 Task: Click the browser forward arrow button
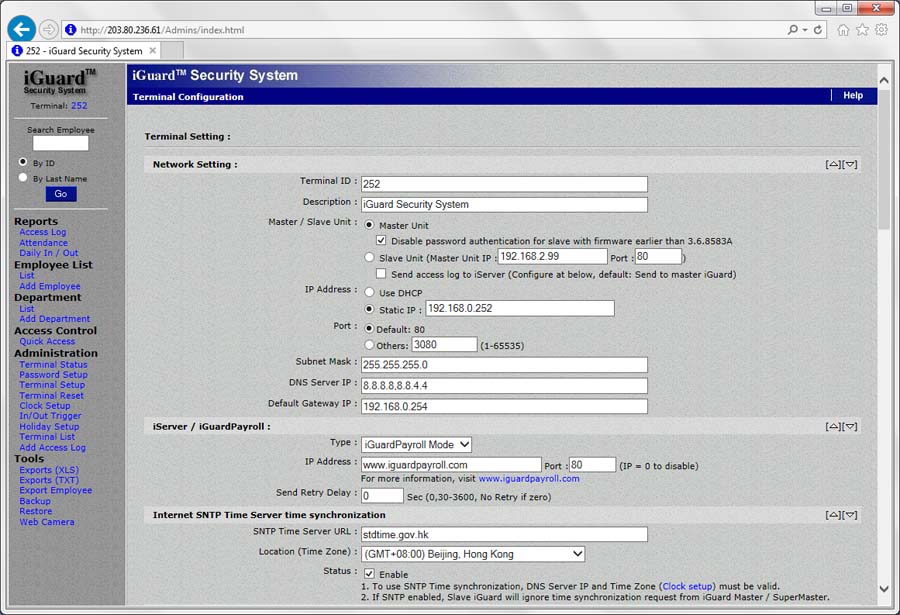click(49, 29)
